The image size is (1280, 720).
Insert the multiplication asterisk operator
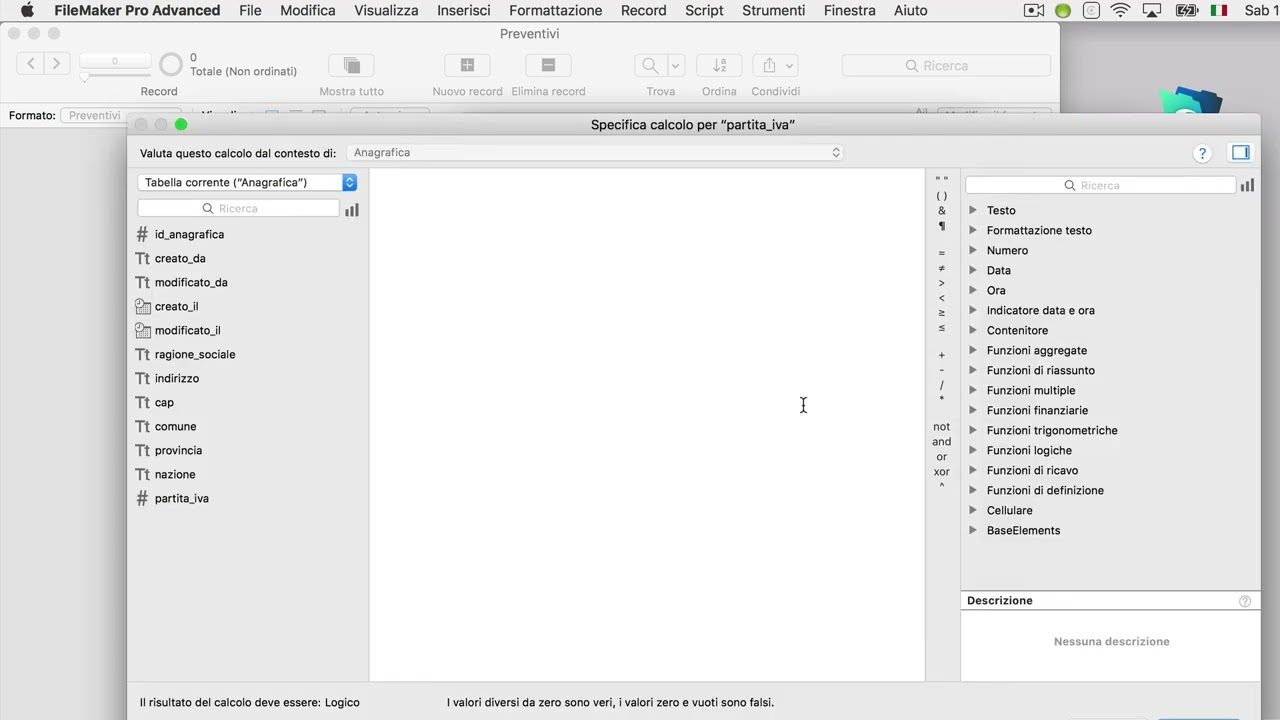tap(941, 400)
